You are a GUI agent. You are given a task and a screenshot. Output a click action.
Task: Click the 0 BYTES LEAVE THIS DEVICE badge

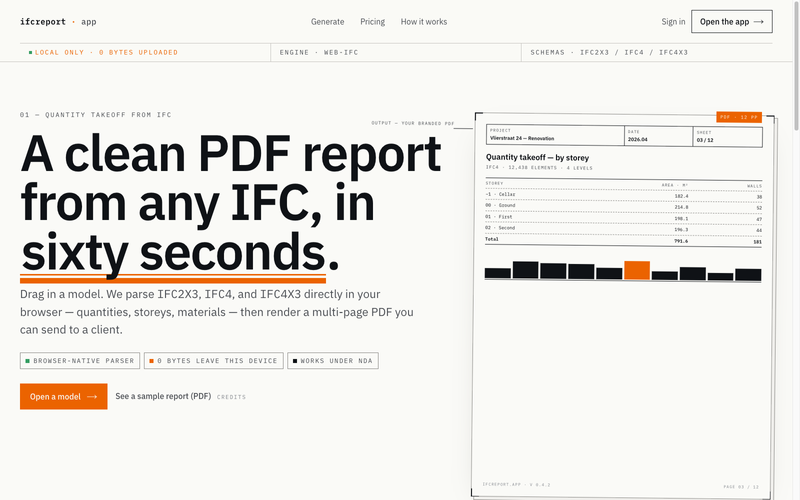[214, 361]
